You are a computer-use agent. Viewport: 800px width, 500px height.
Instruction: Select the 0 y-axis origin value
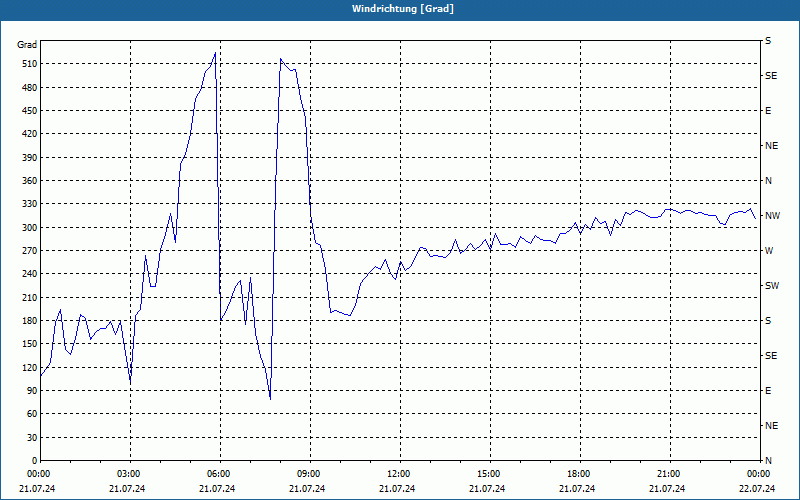[35, 460]
